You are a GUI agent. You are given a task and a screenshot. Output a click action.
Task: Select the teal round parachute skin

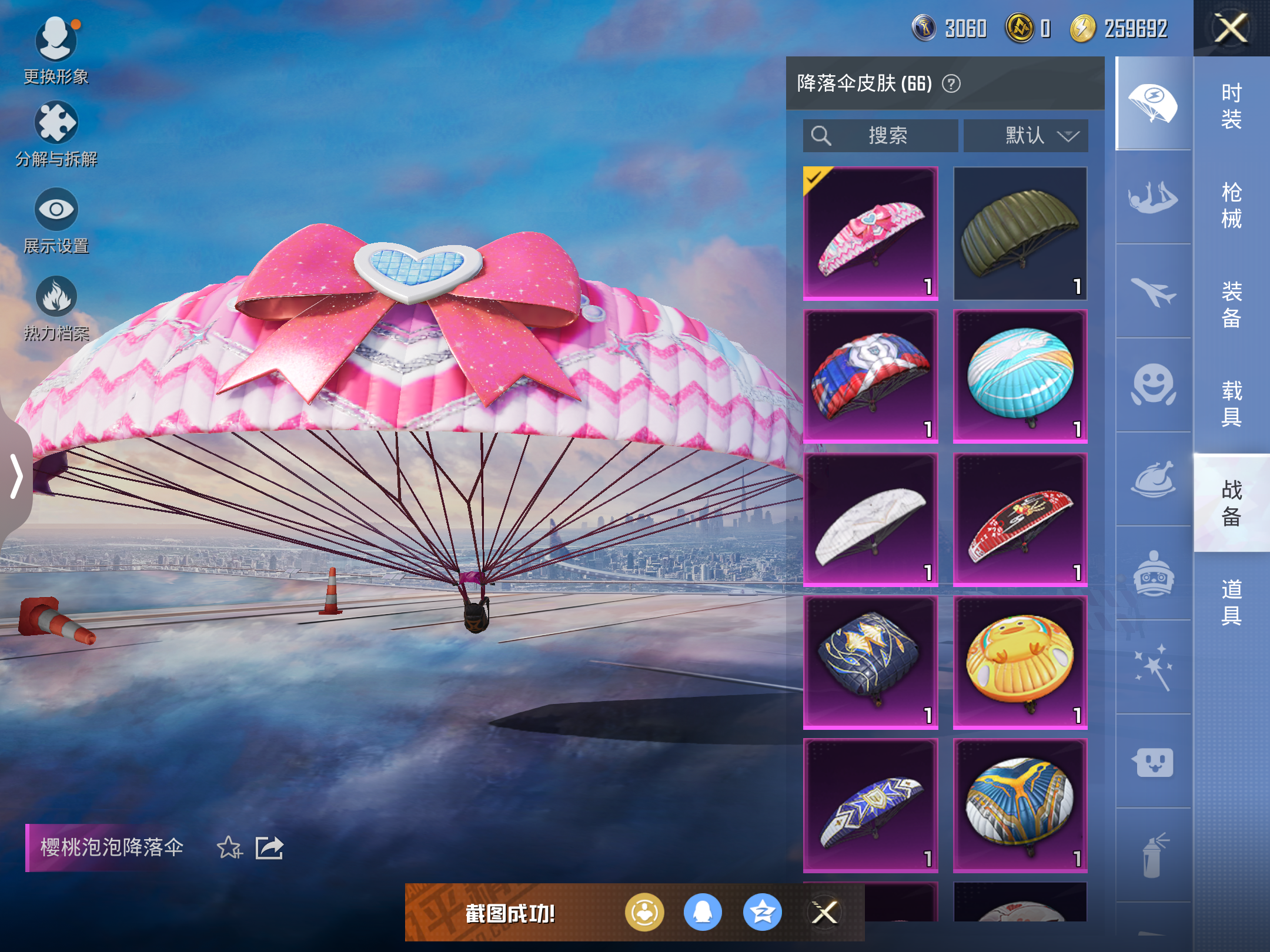(1020, 376)
